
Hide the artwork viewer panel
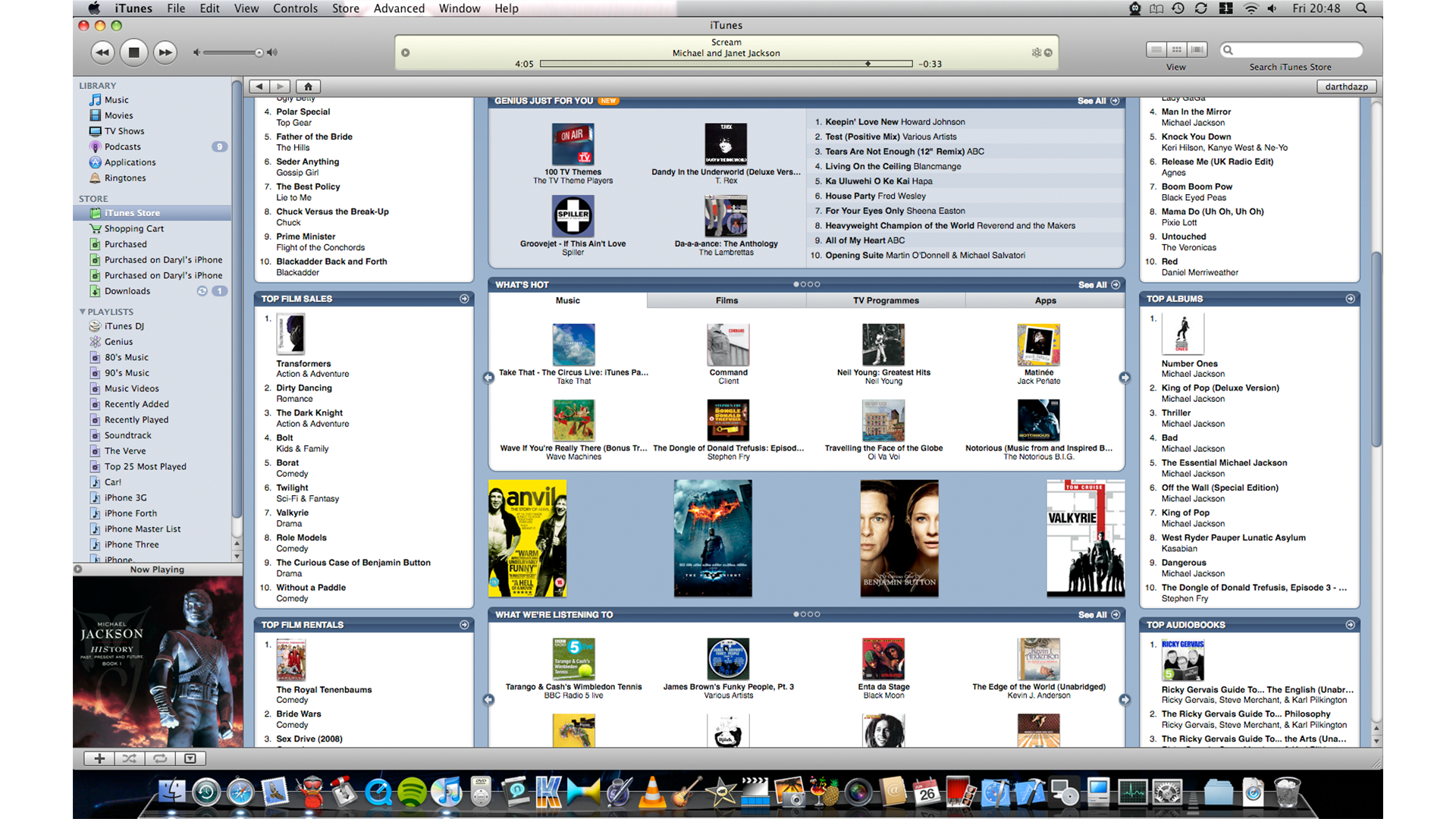pos(190,758)
